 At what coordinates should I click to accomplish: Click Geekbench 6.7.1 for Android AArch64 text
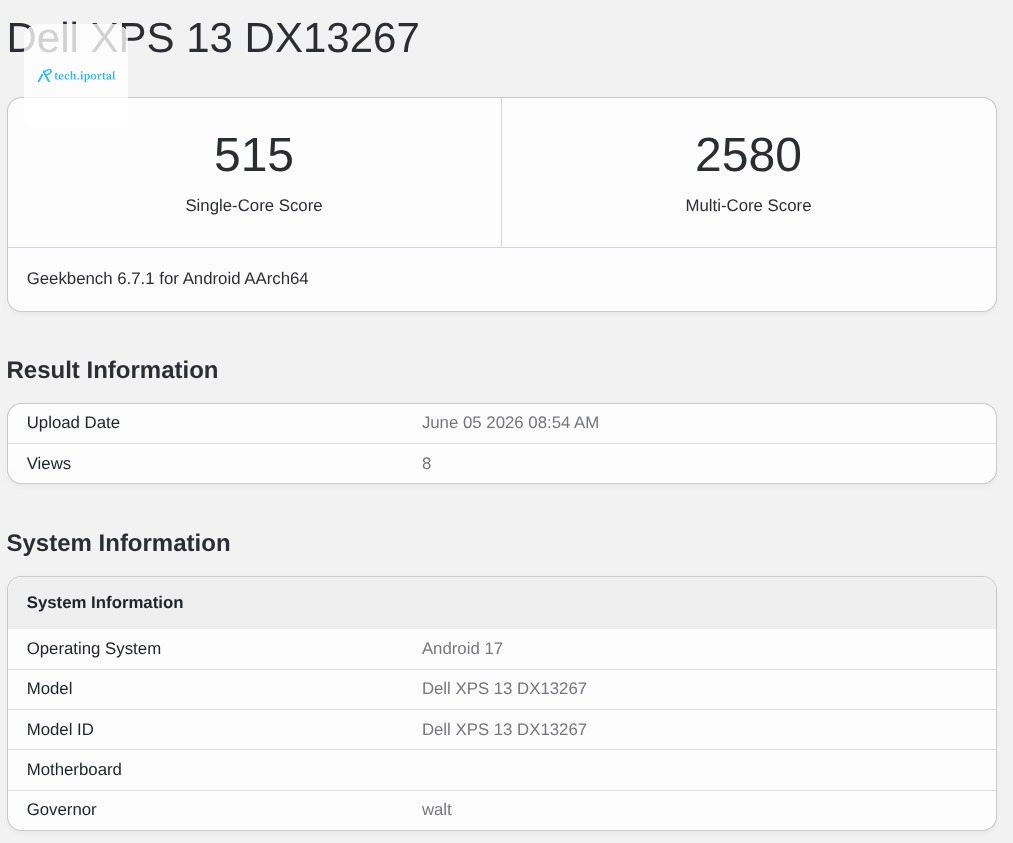tap(167, 278)
